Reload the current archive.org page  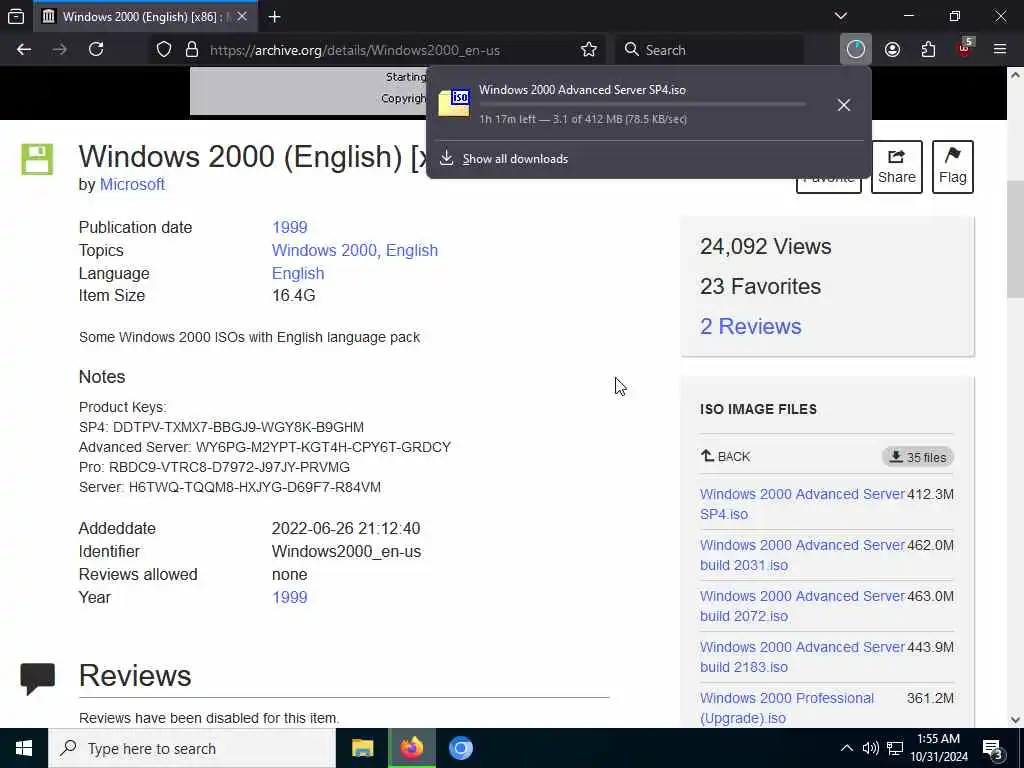(x=96, y=50)
